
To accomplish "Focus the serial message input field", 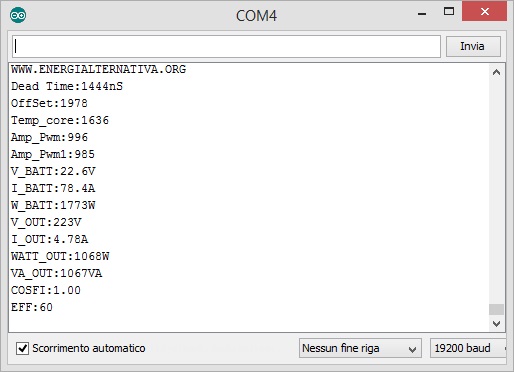I will point(226,46).
